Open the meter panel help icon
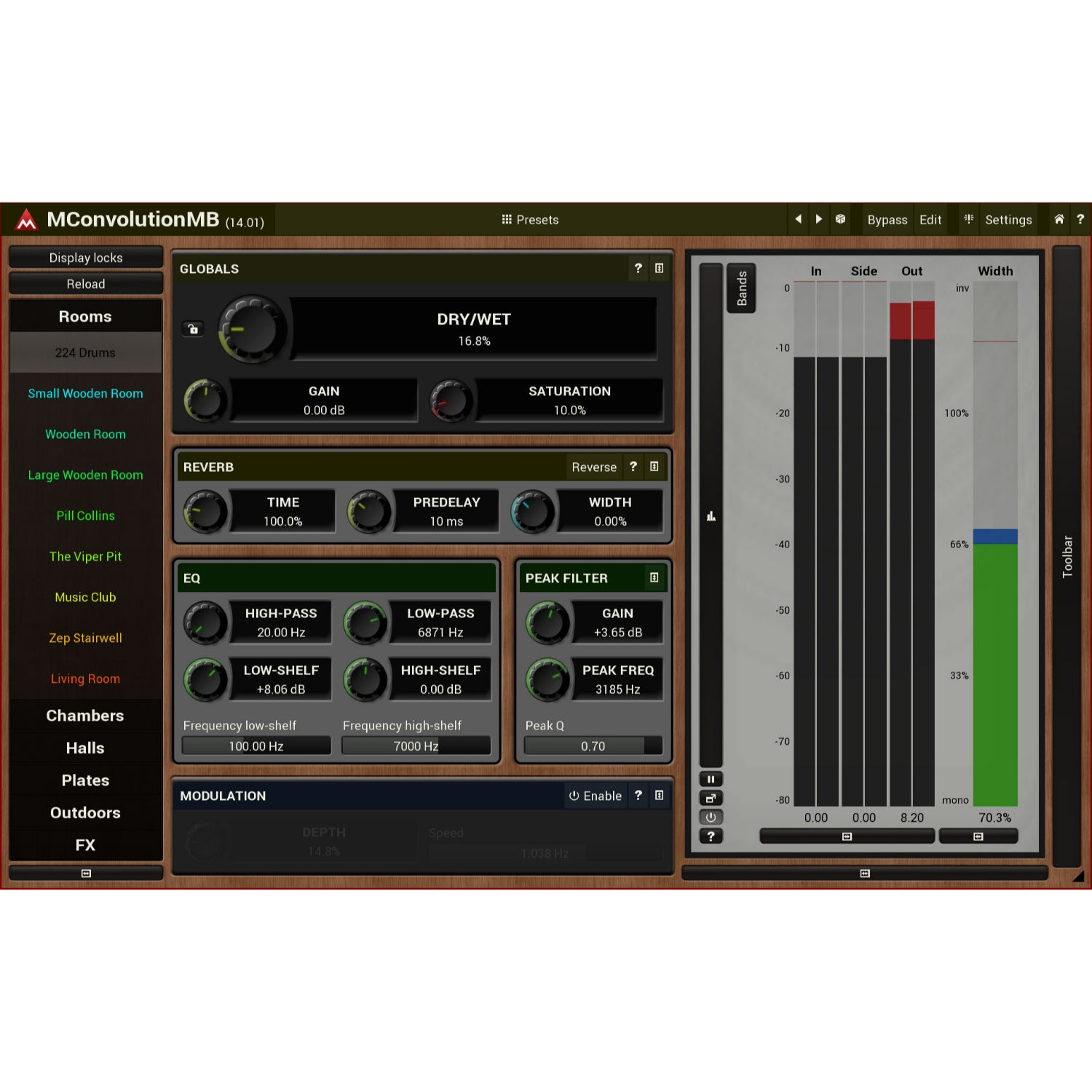The height and width of the screenshot is (1092, 1092). (x=711, y=836)
